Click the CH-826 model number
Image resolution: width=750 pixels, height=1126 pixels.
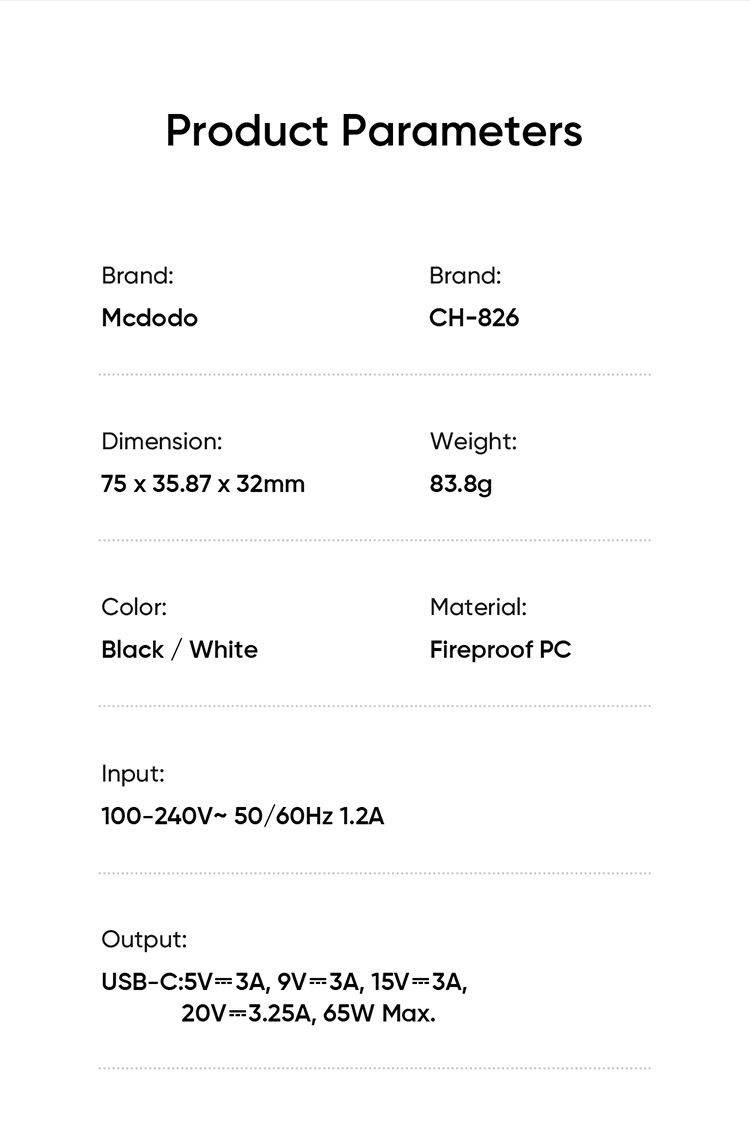point(474,318)
